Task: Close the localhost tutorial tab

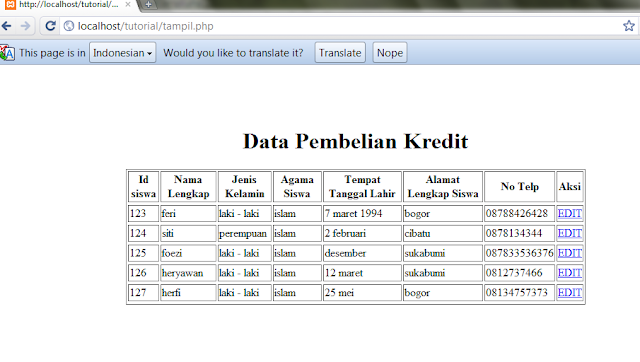Action: (x=128, y=4)
